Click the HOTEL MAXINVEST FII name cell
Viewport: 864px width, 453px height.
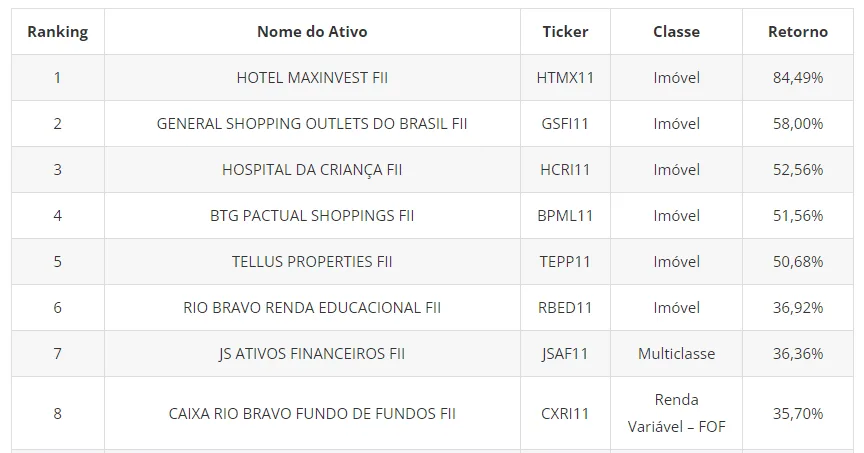point(312,78)
